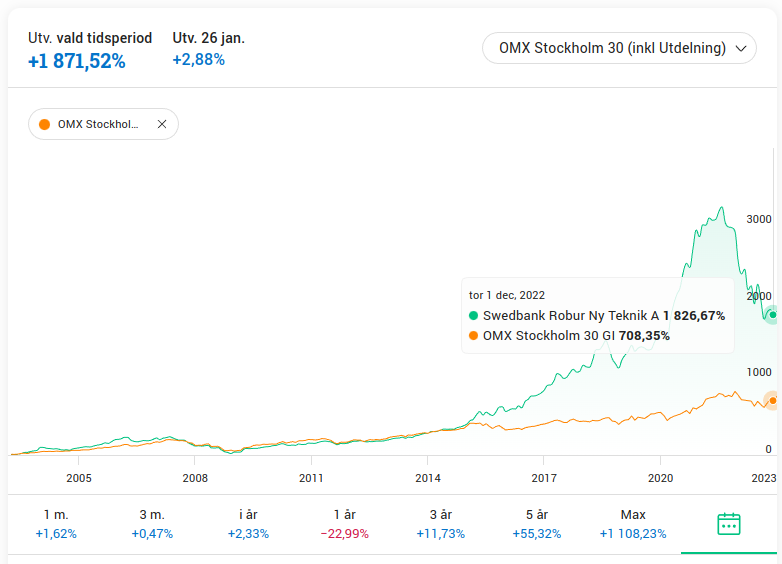782x564 pixels.
Task: Click the +2,88% daily change value
Action: (x=199, y=60)
